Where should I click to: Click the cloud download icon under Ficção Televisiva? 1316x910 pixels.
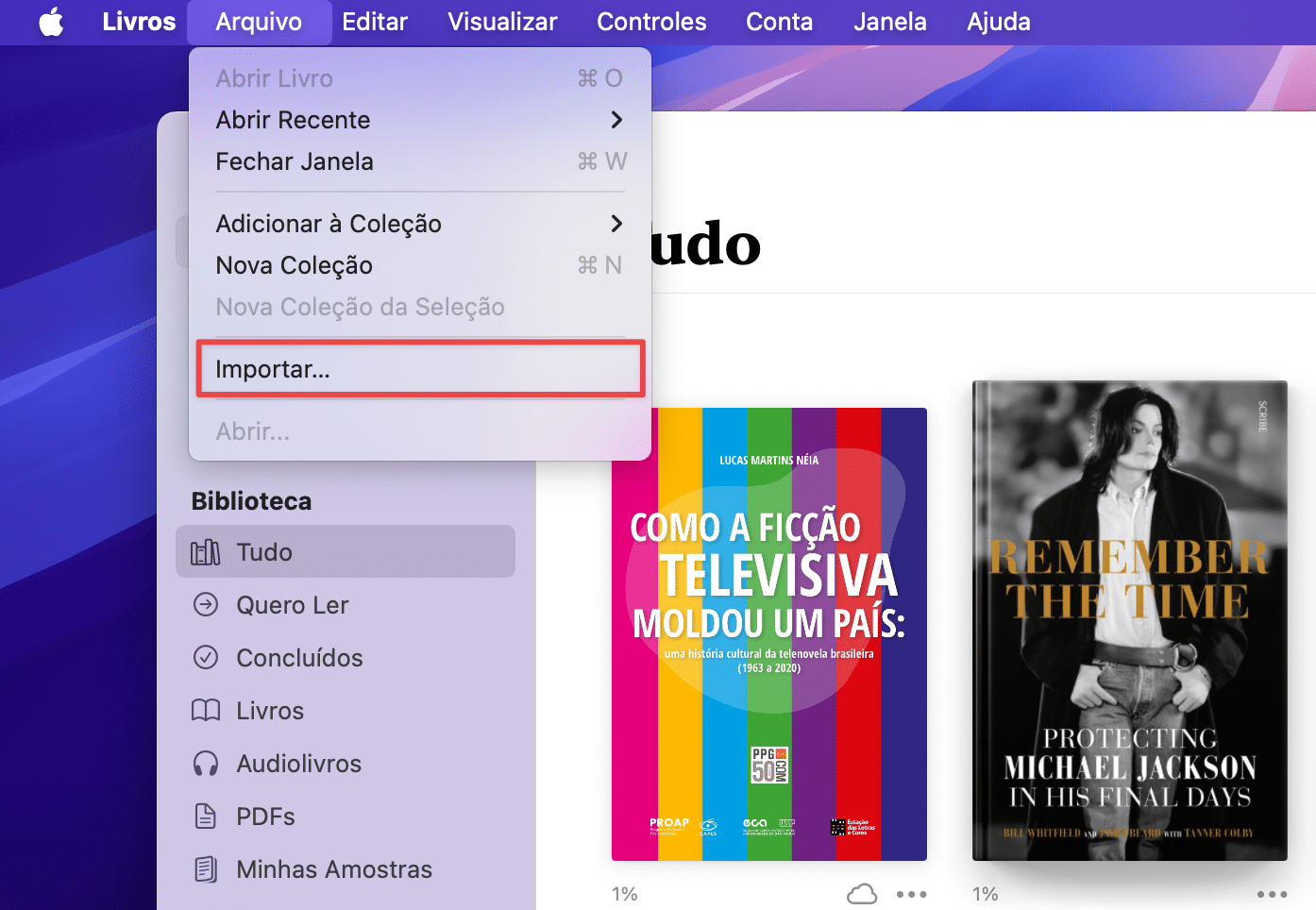point(861,894)
